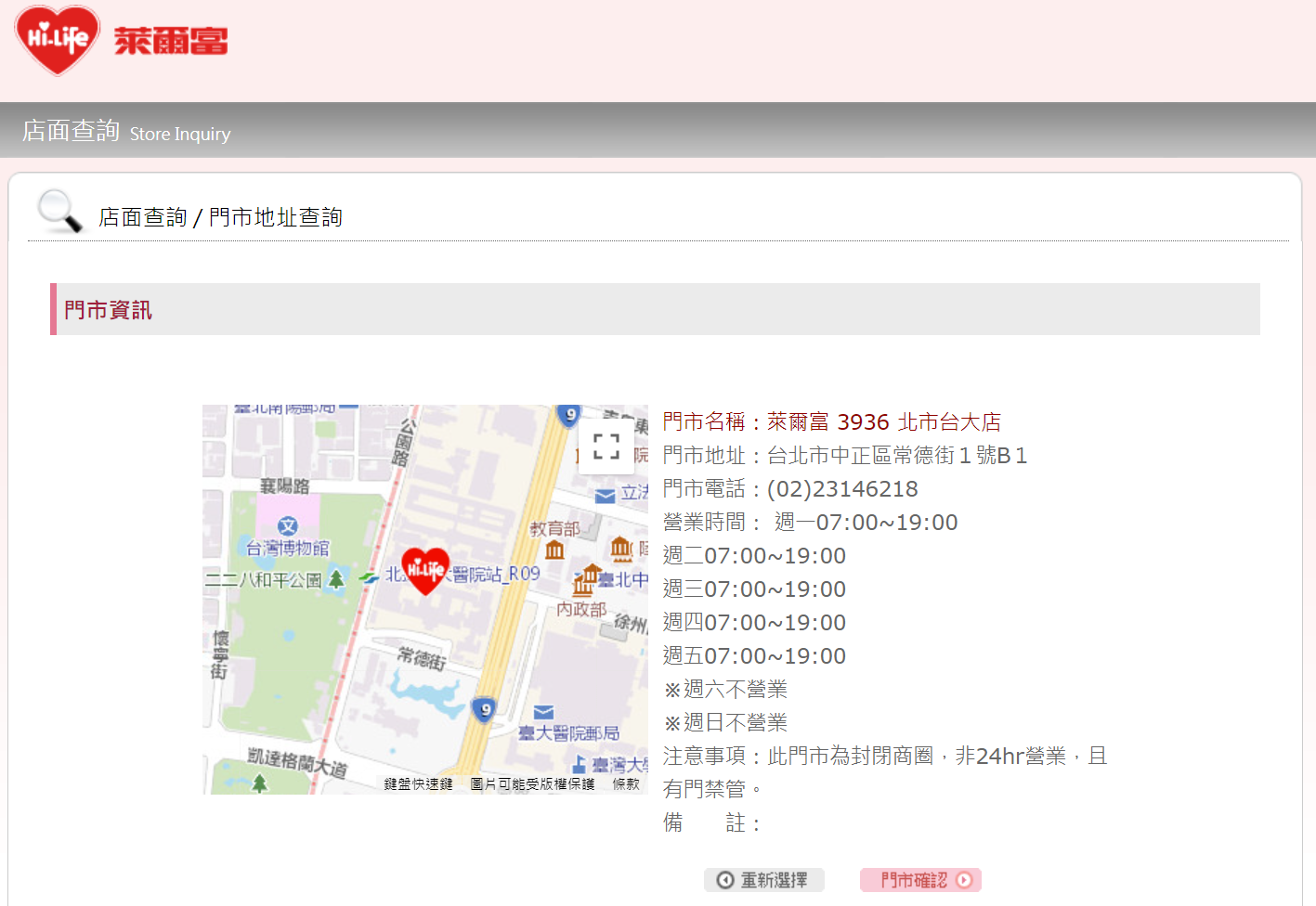Image resolution: width=1316 pixels, height=906 pixels.
Task: Click the phone number (02)23146218
Action: (x=842, y=489)
